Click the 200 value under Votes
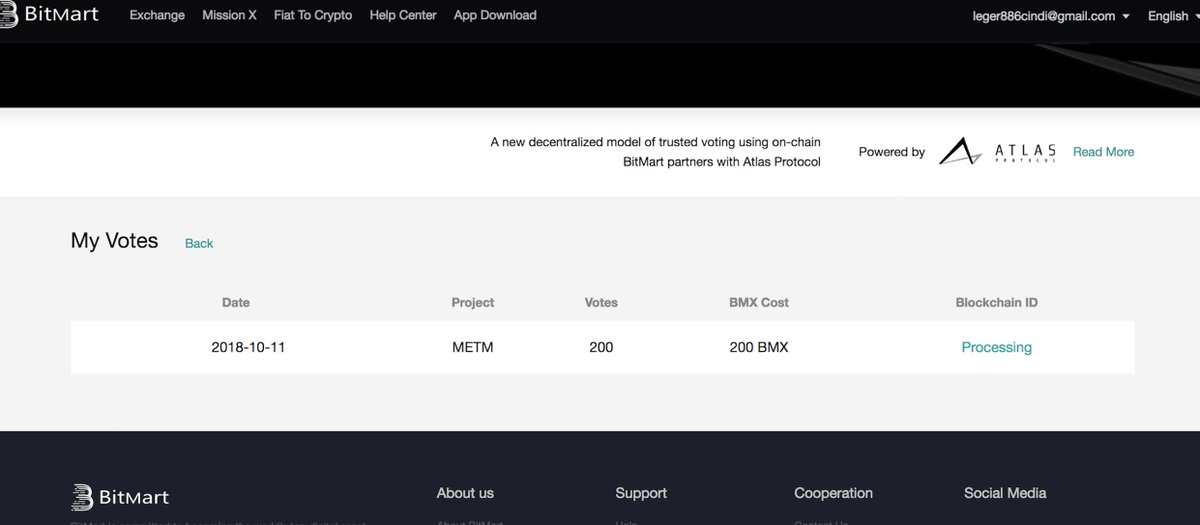The image size is (1200, 525). (601, 347)
